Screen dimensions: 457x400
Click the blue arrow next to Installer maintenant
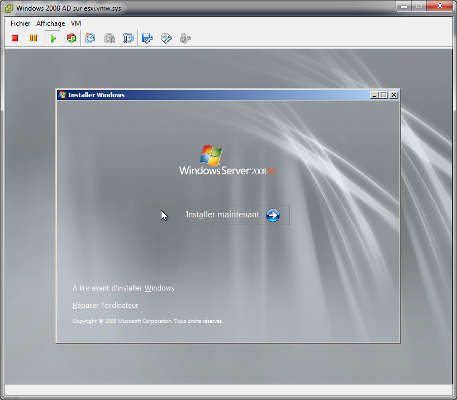tap(273, 215)
